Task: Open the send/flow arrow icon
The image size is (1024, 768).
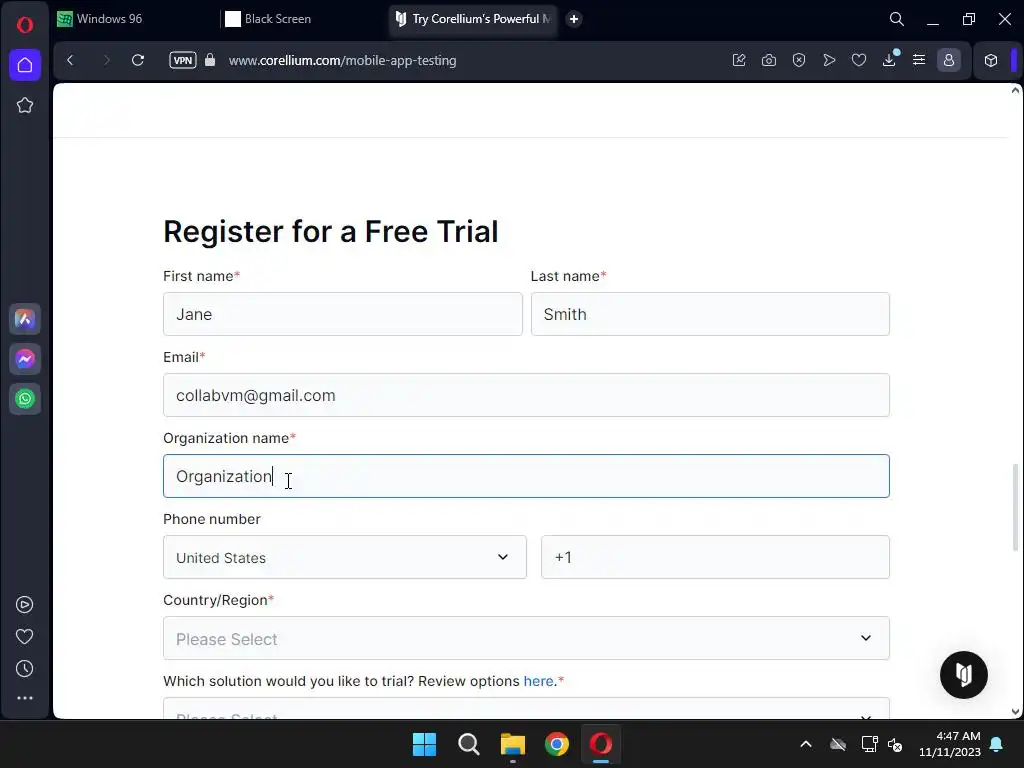Action: coord(829,60)
